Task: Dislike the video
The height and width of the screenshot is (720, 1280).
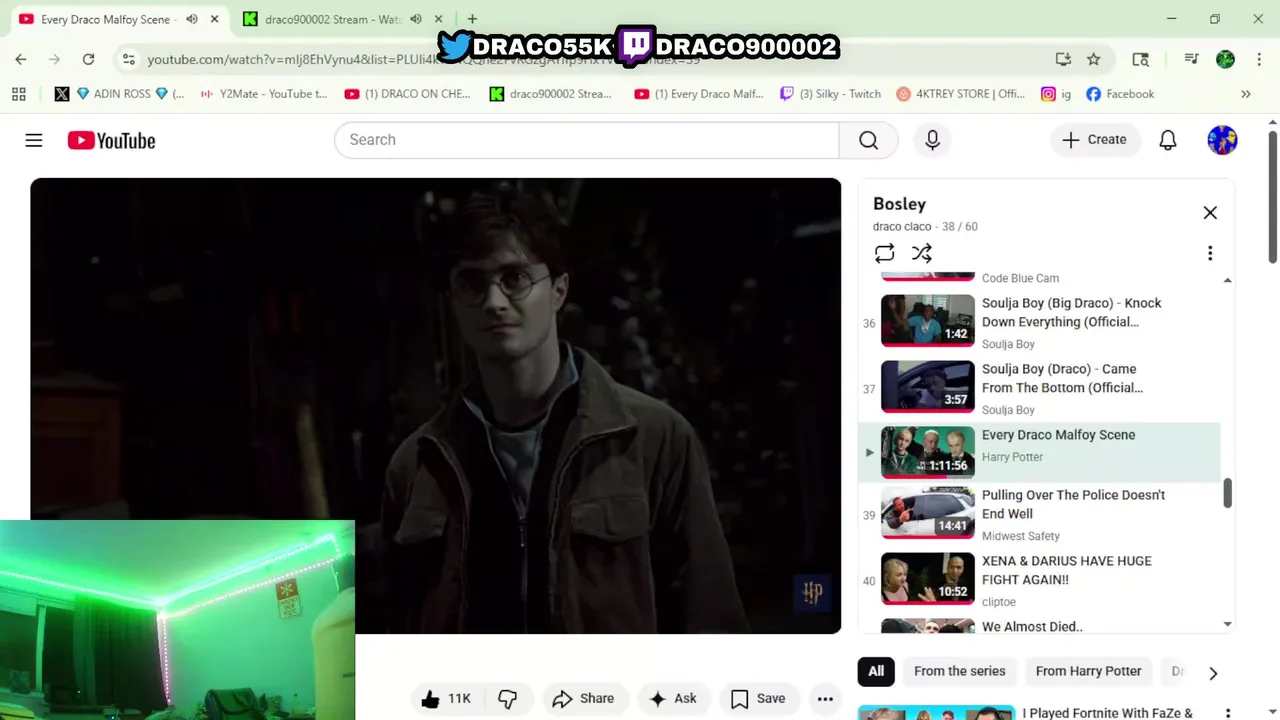Action: pyautogui.click(x=508, y=699)
